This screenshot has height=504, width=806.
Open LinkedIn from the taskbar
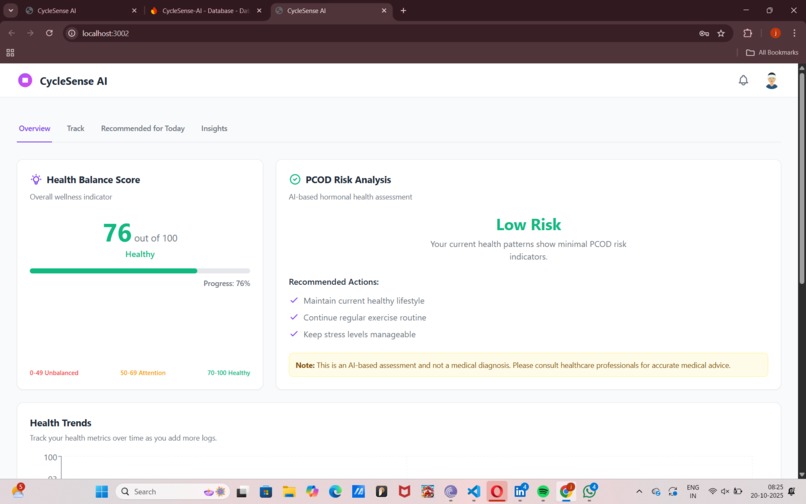point(520,492)
